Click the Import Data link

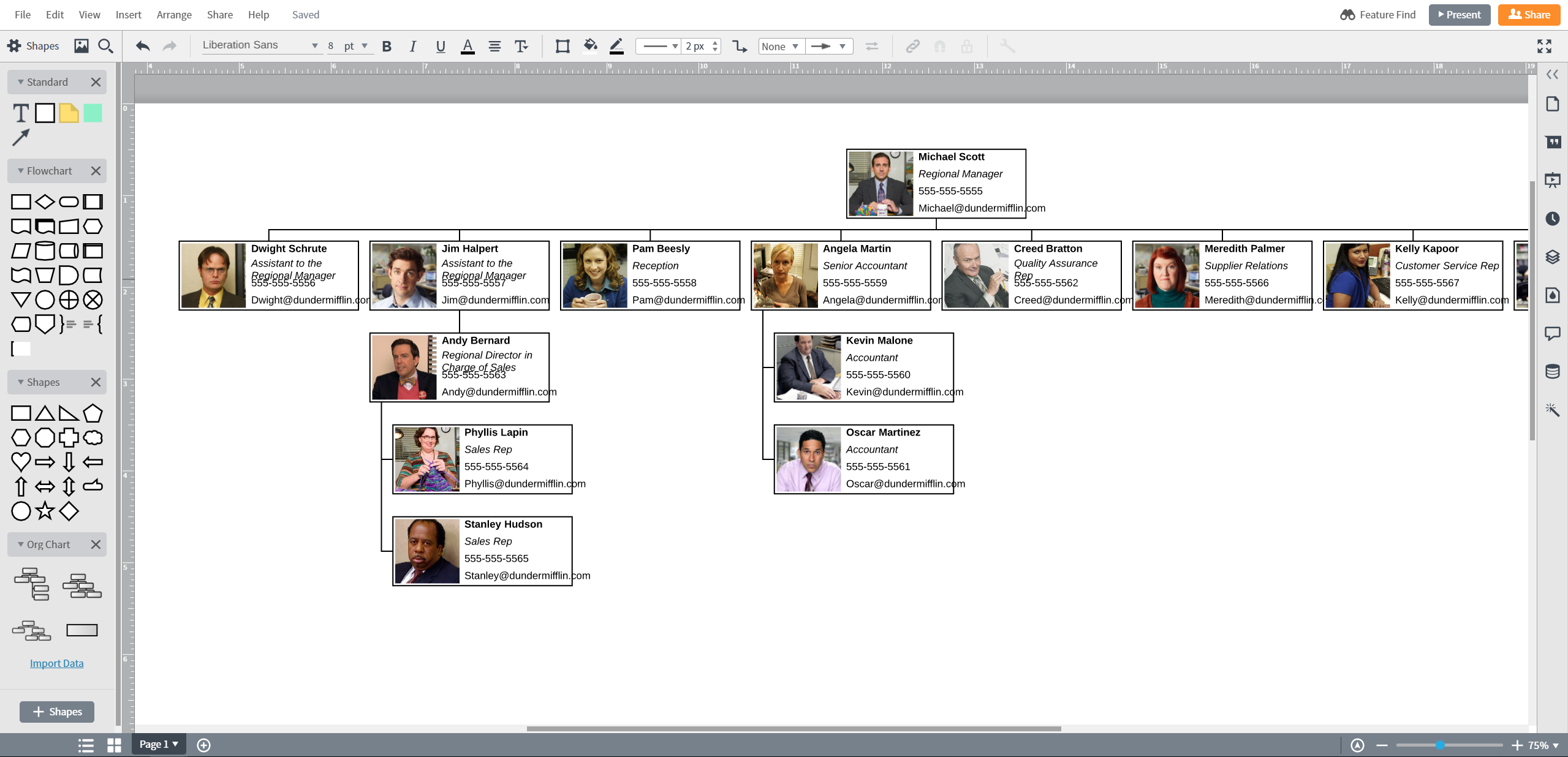[57, 663]
